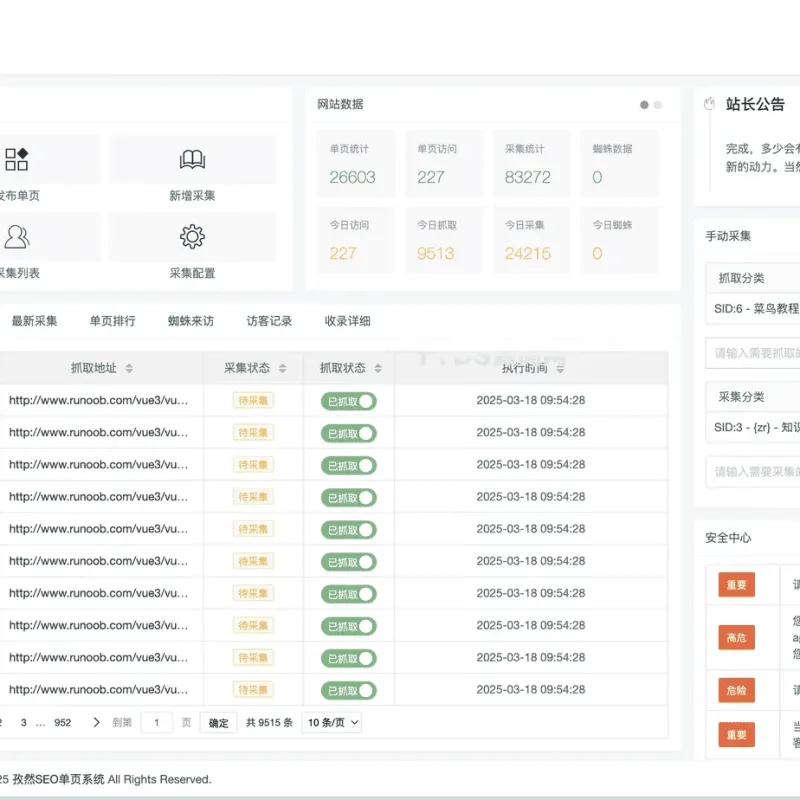Click the 单页统计 26603 stat card
The height and width of the screenshot is (800, 800).
pyautogui.click(x=356, y=164)
